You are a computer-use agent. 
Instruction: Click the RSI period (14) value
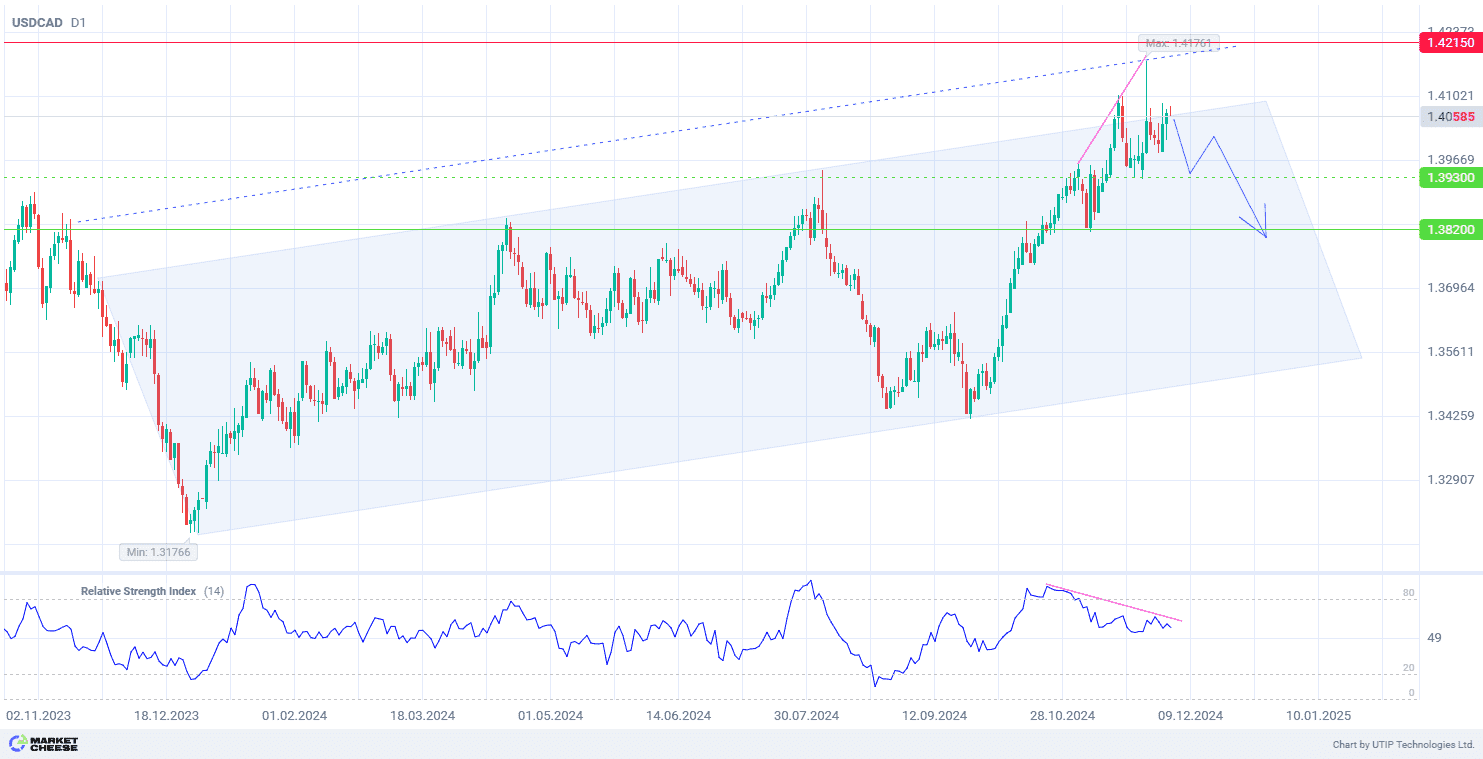coord(214,591)
